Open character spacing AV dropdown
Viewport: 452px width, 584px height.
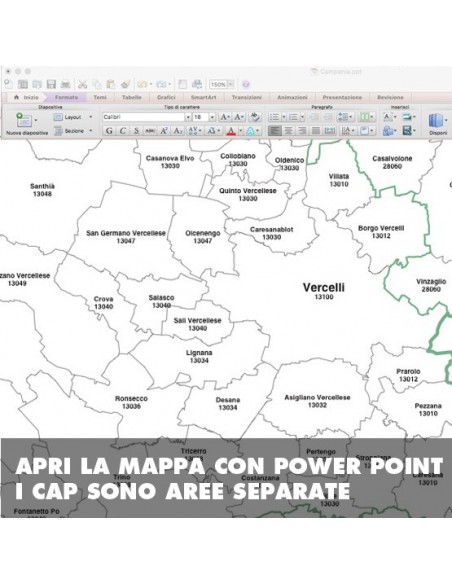click(195, 131)
